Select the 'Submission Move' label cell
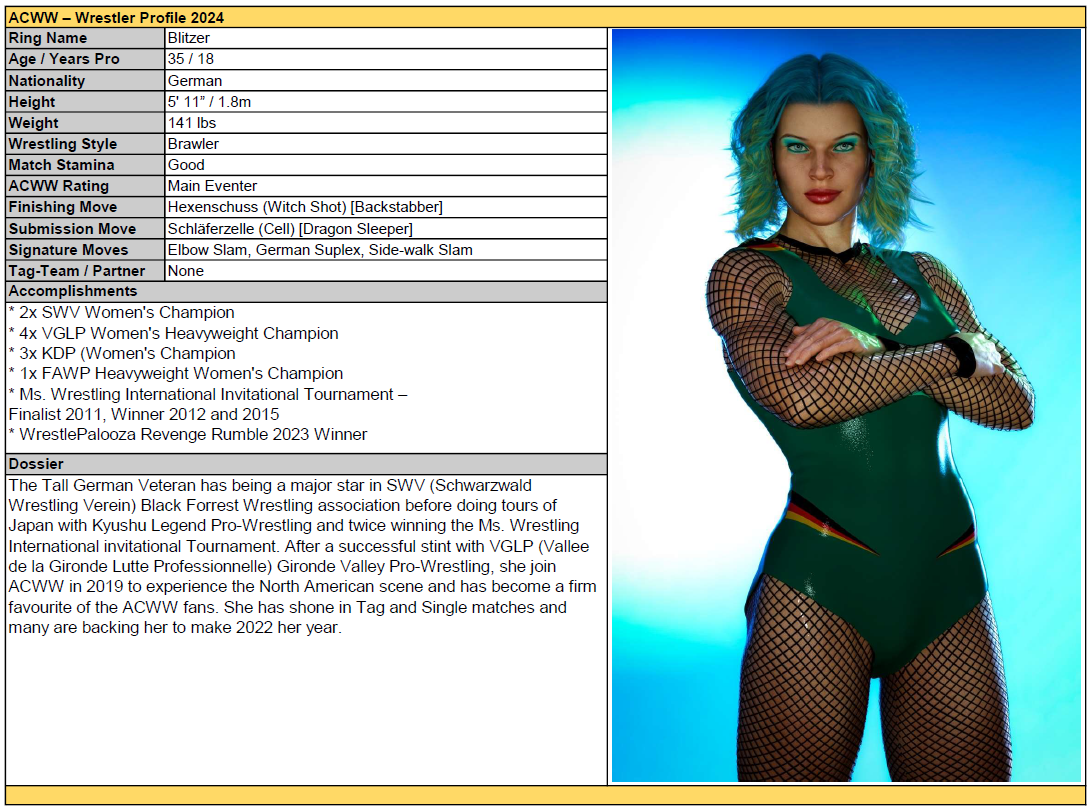 85,229
